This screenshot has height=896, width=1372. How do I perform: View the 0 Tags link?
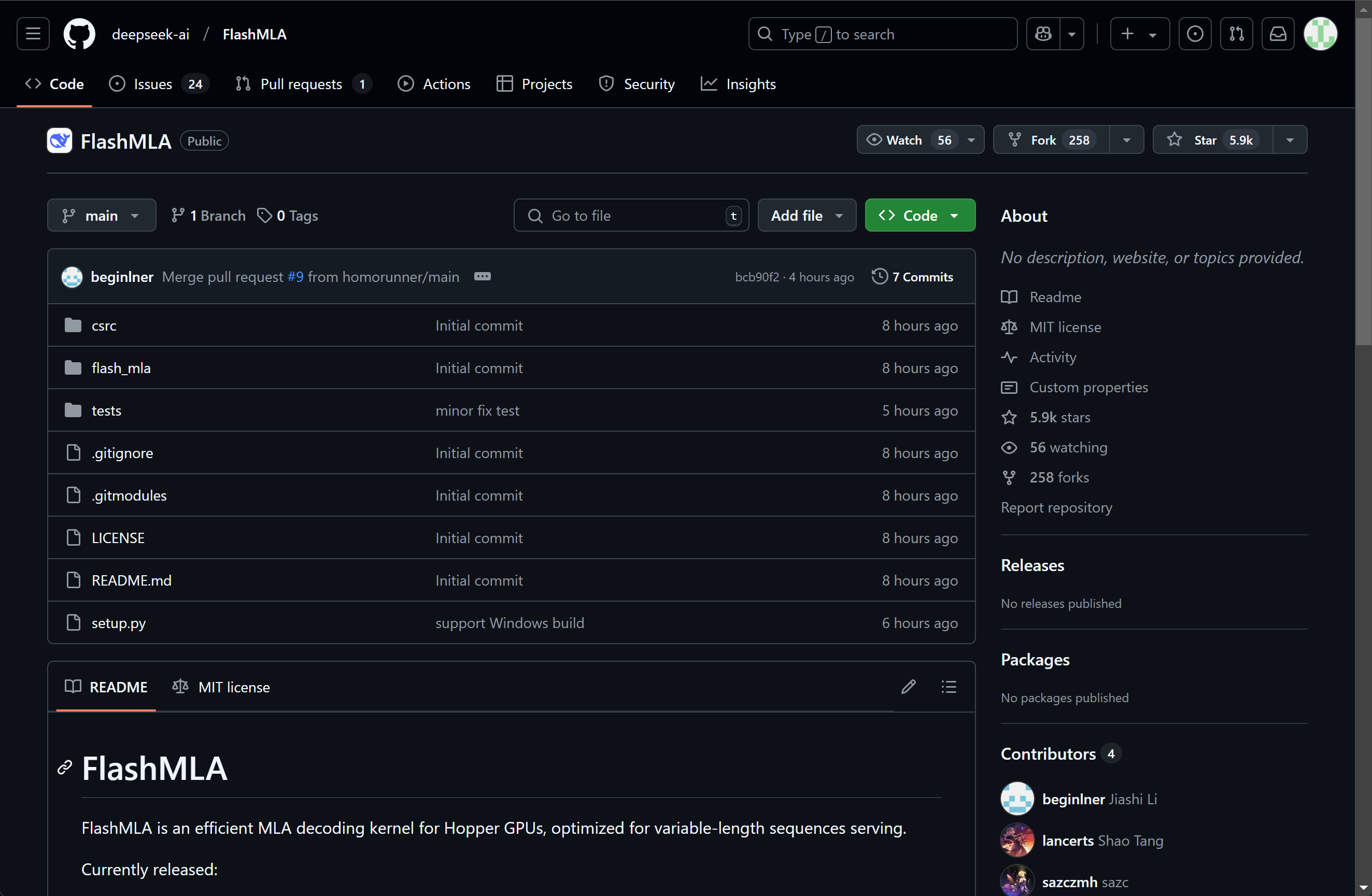click(288, 216)
